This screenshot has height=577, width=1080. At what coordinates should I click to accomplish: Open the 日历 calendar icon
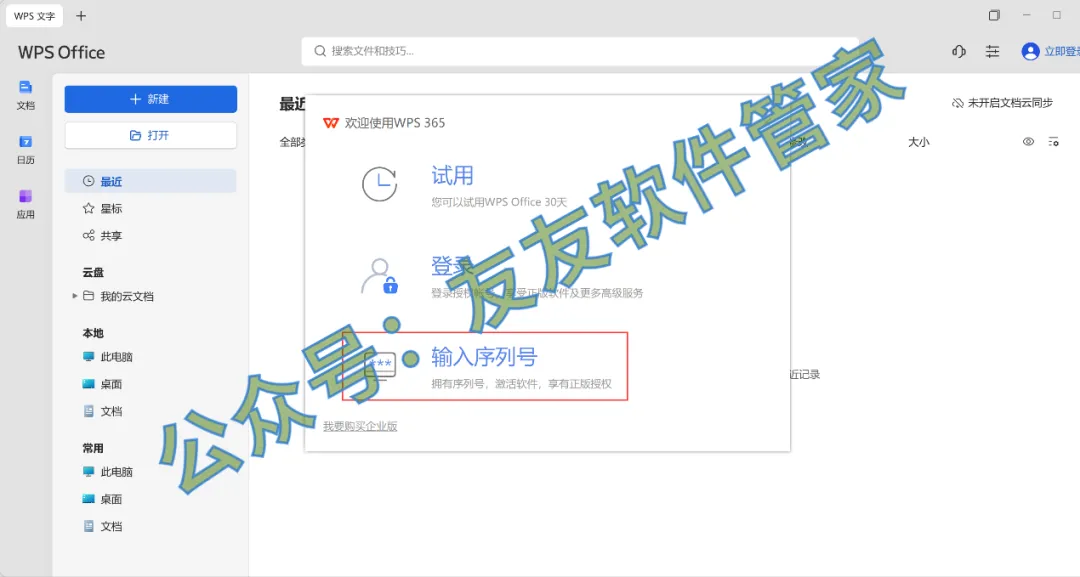point(25,149)
